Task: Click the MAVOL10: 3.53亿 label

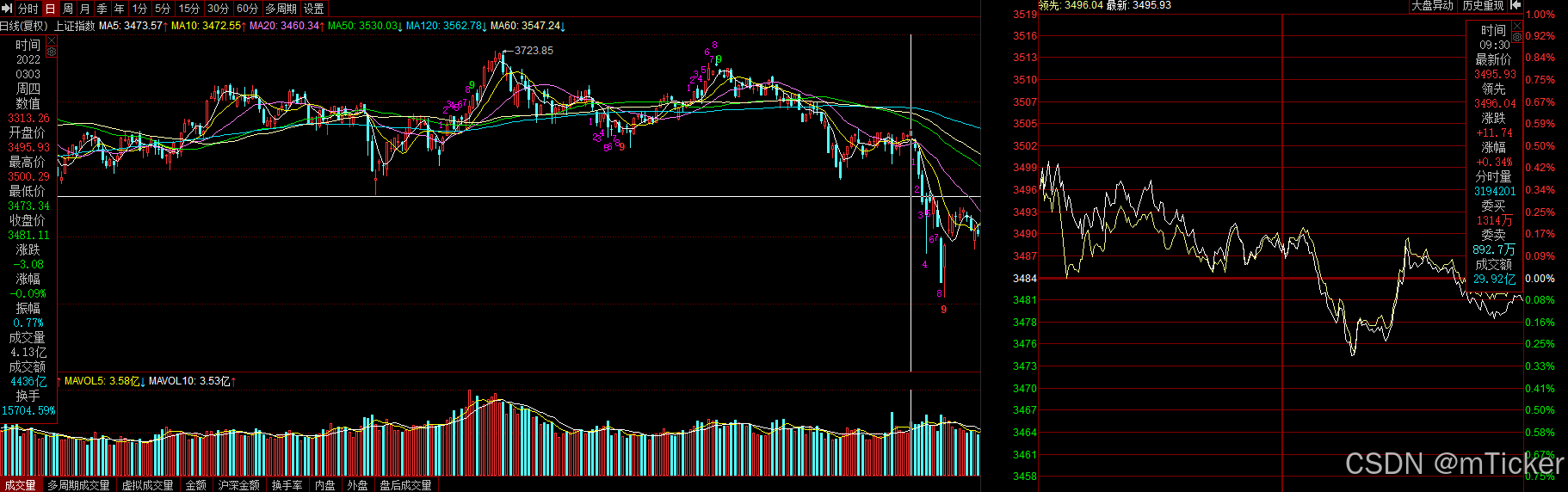Action: click(x=191, y=381)
